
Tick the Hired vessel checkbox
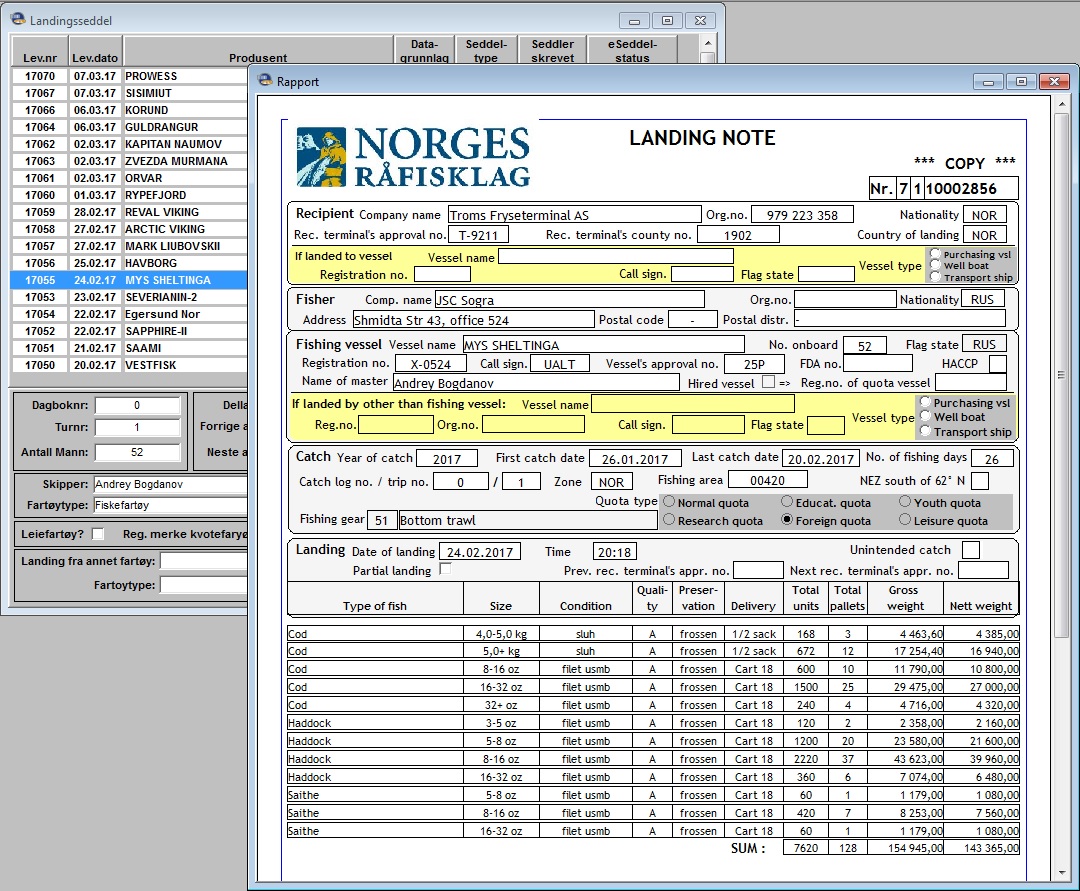coord(768,381)
